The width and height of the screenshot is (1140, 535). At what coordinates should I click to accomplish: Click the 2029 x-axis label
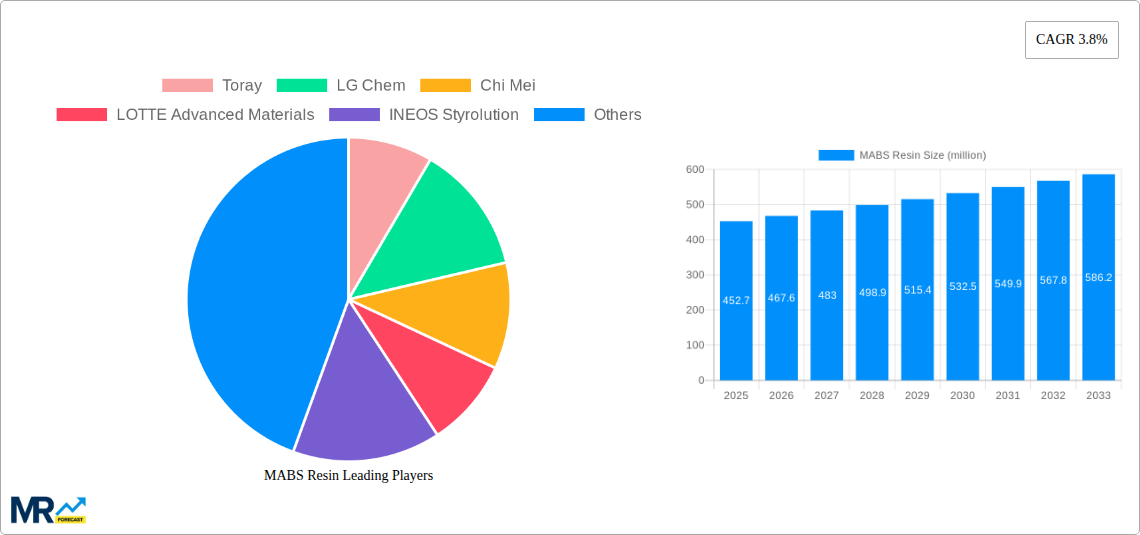tap(918, 396)
